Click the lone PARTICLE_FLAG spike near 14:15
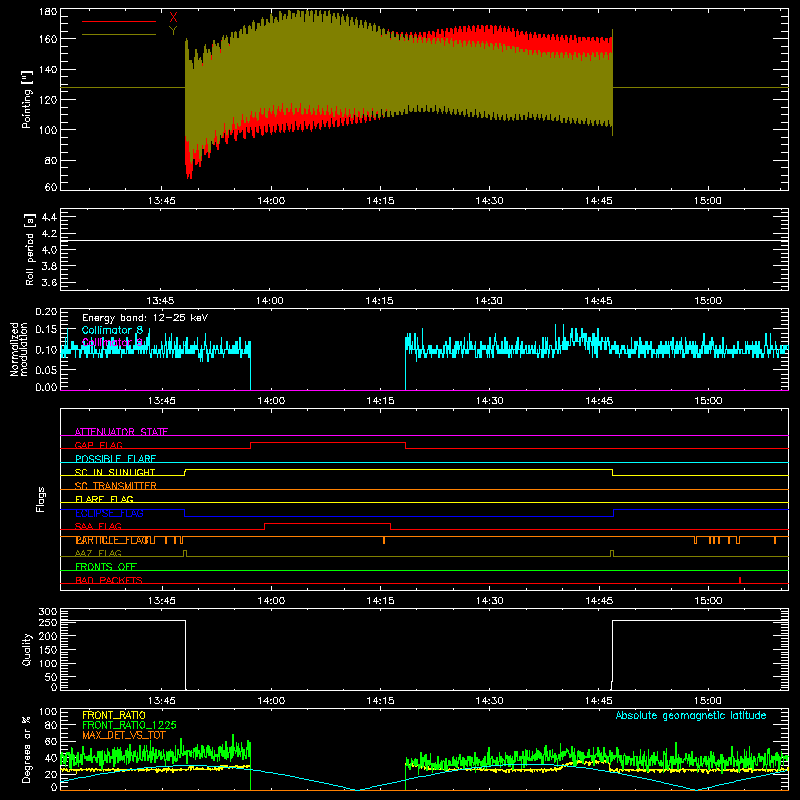Screen dimensions: 800x800 pos(384,540)
